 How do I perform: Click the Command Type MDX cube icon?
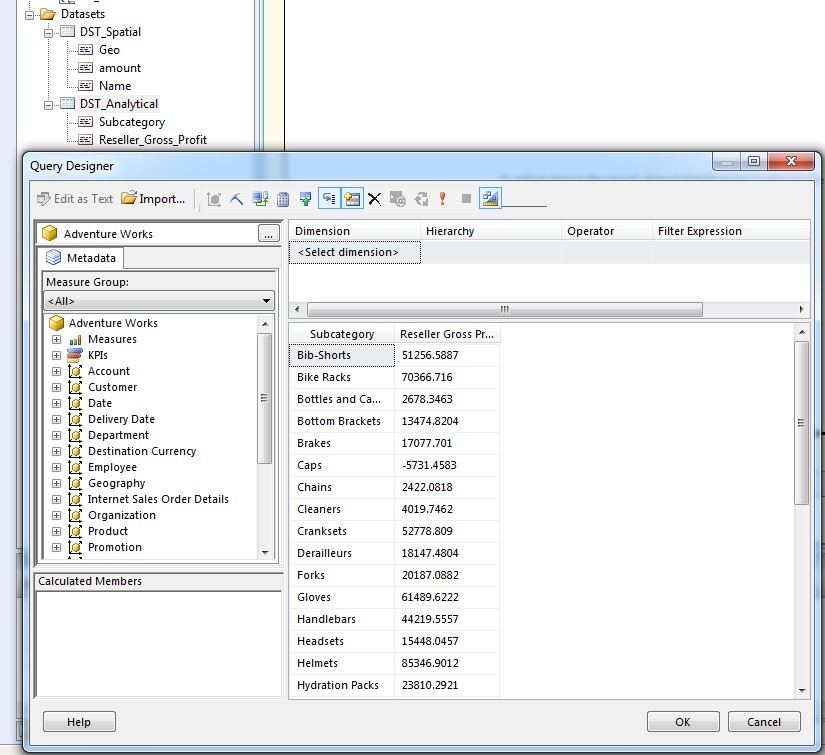point(214,199)
